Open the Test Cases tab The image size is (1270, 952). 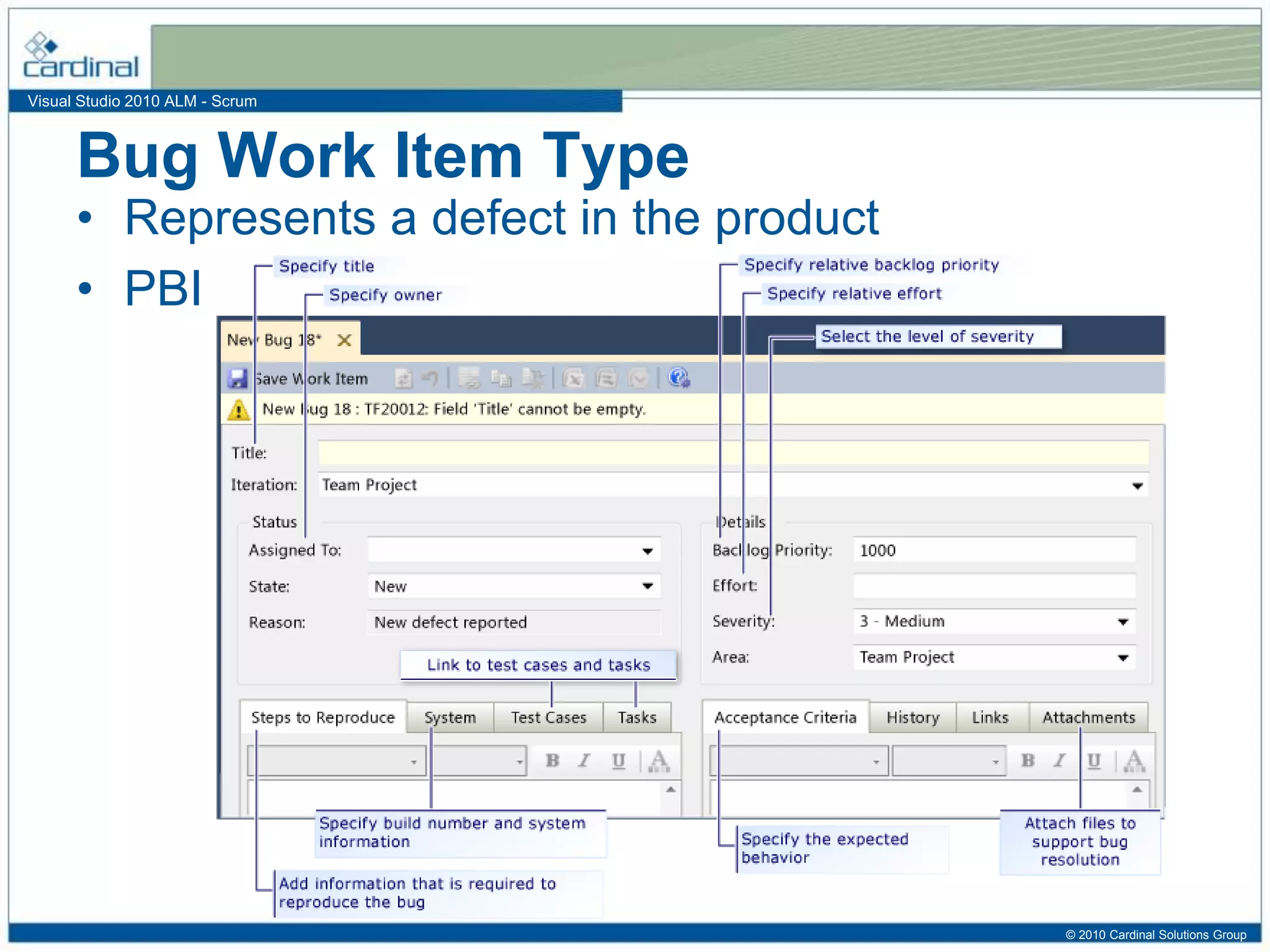[549, 718]
